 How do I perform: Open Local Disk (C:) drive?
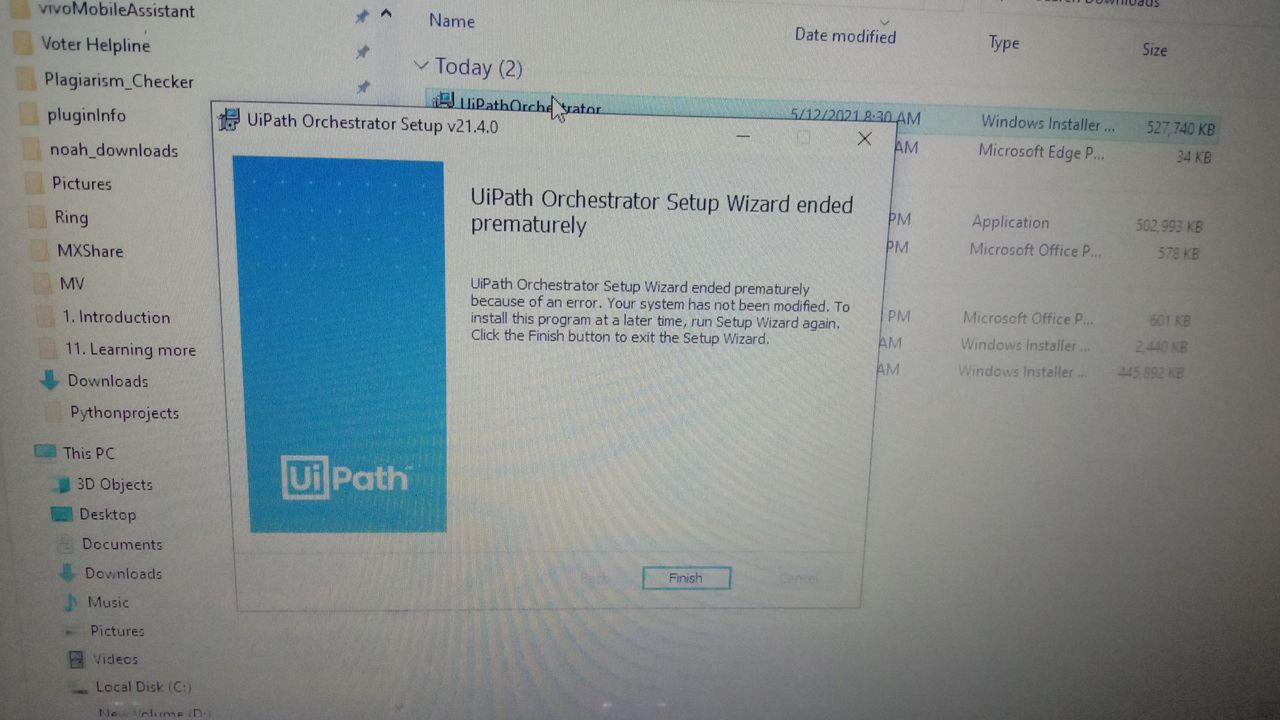143,687
